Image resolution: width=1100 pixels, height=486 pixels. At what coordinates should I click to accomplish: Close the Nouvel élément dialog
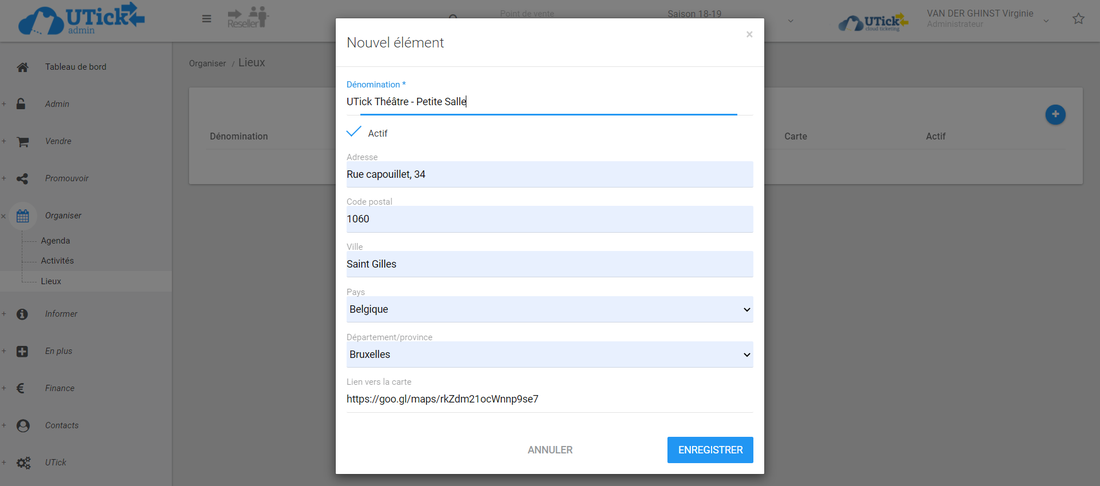749,34
